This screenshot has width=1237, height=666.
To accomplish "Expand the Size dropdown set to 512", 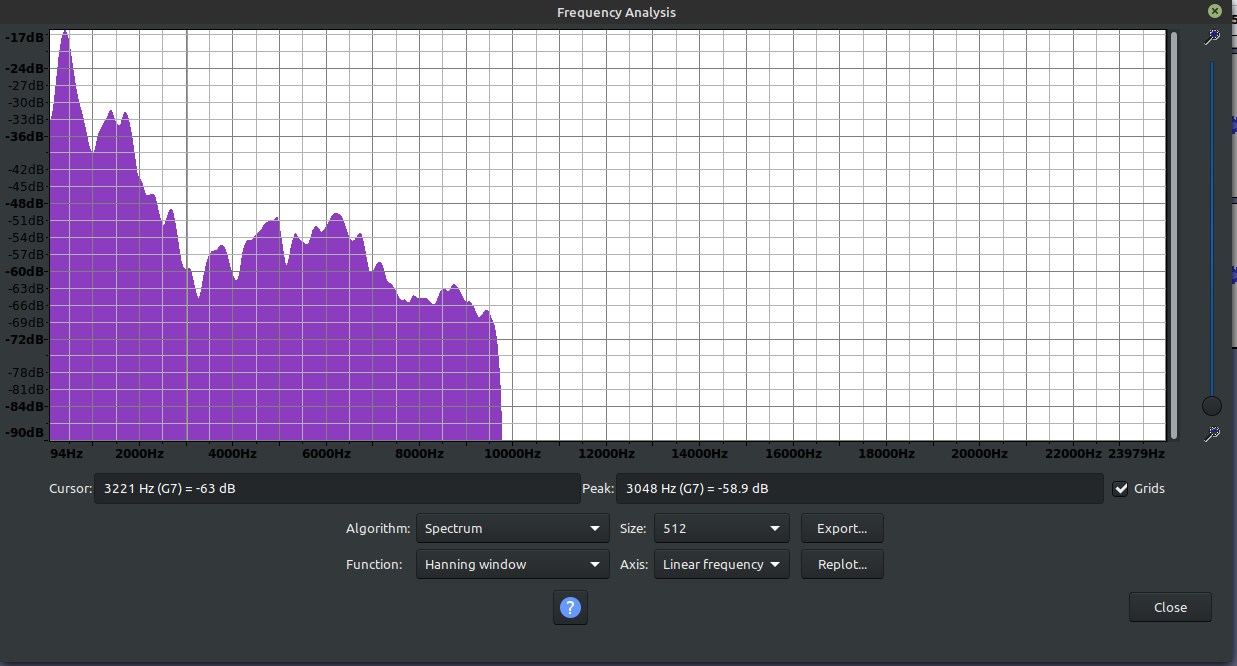I will 722,528.
